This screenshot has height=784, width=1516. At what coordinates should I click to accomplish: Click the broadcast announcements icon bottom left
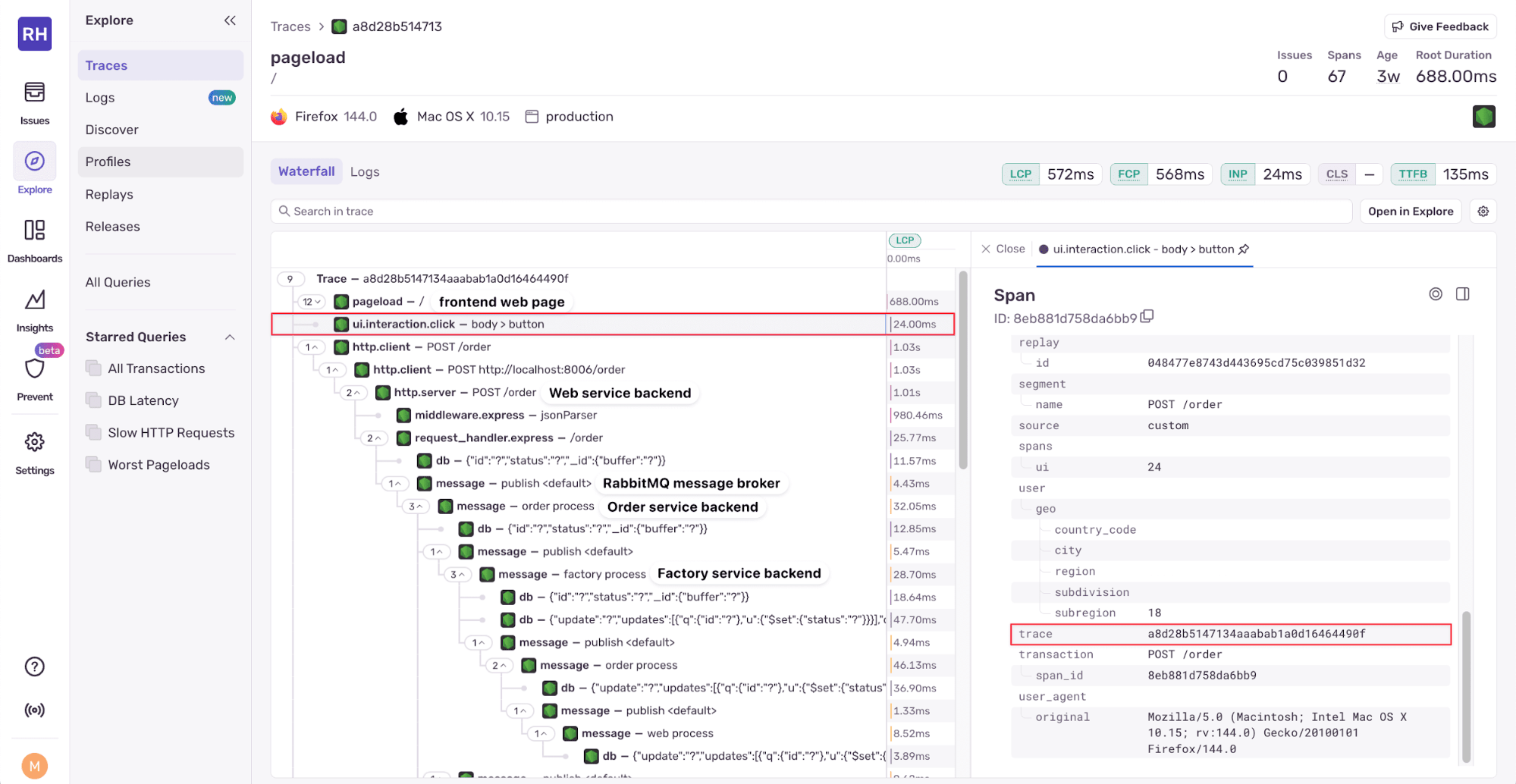tap(34, 710)
